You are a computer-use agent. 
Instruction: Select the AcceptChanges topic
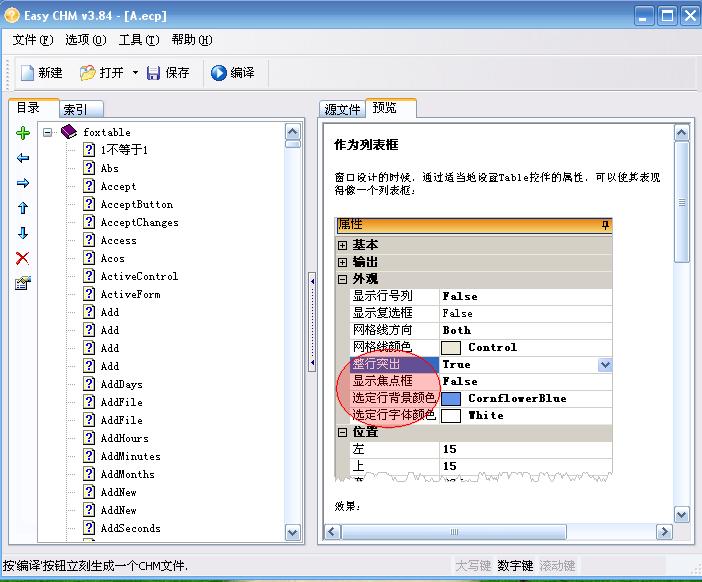coord(139,223)
